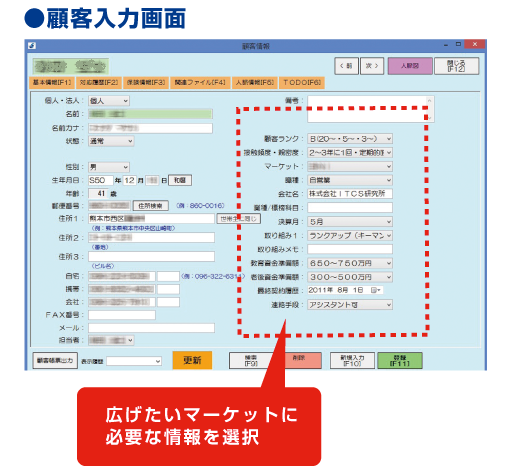Go to the previous customer with <前
521x473 pixels.
click(346, 66)
